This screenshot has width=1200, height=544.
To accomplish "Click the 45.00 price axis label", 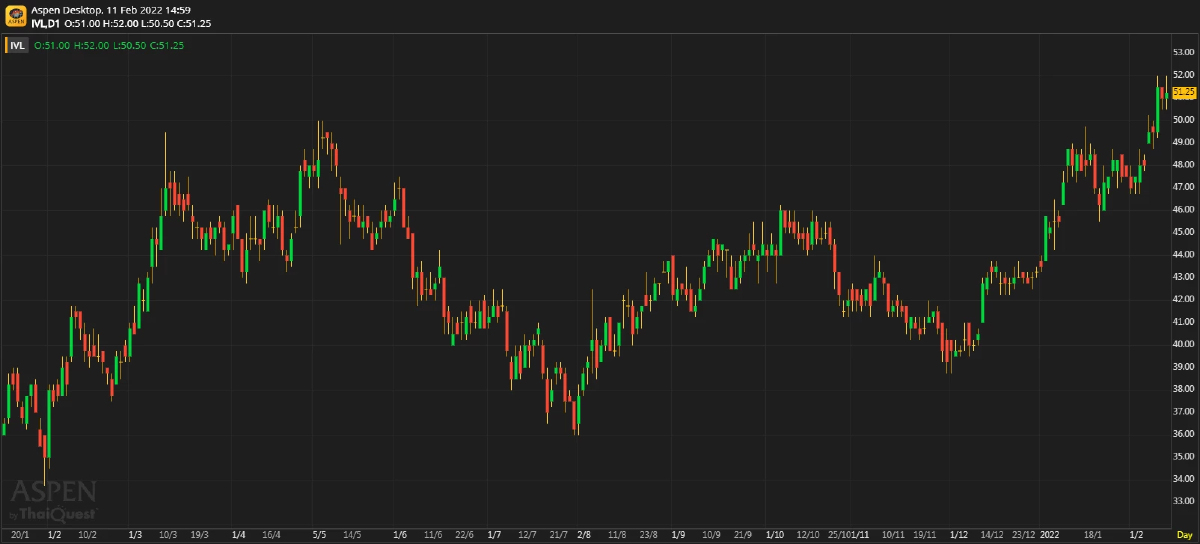I will pyautogui.click(x=1184, y=232).
